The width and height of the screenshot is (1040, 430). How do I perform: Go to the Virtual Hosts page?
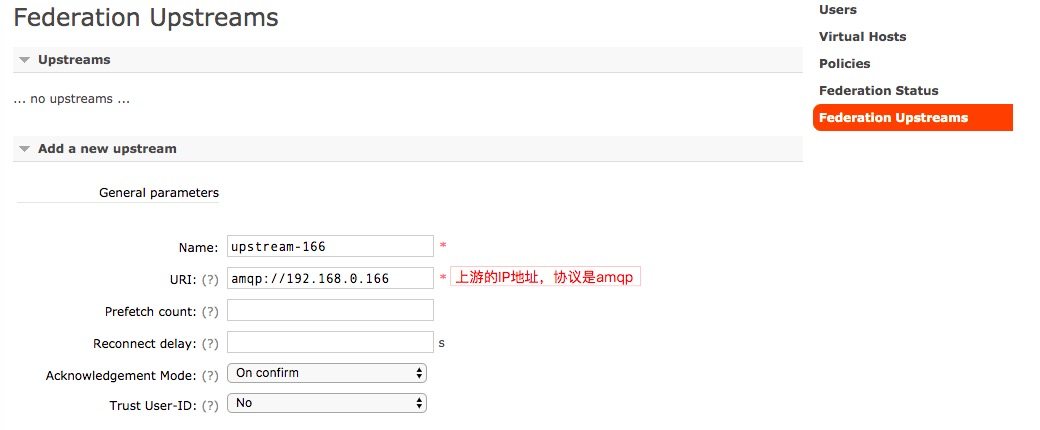(x=862, y=37)
